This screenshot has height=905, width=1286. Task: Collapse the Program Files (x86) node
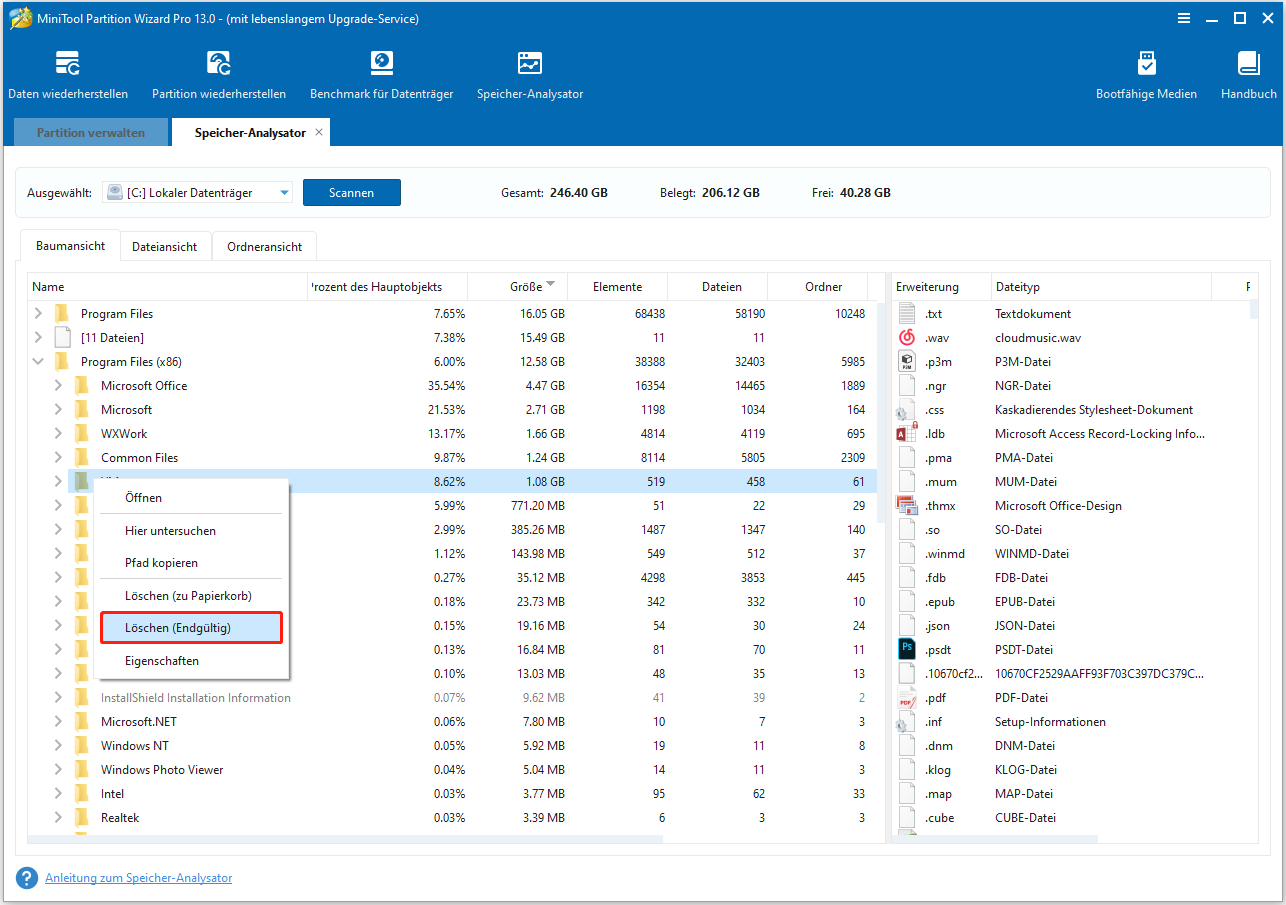[38, 361]
